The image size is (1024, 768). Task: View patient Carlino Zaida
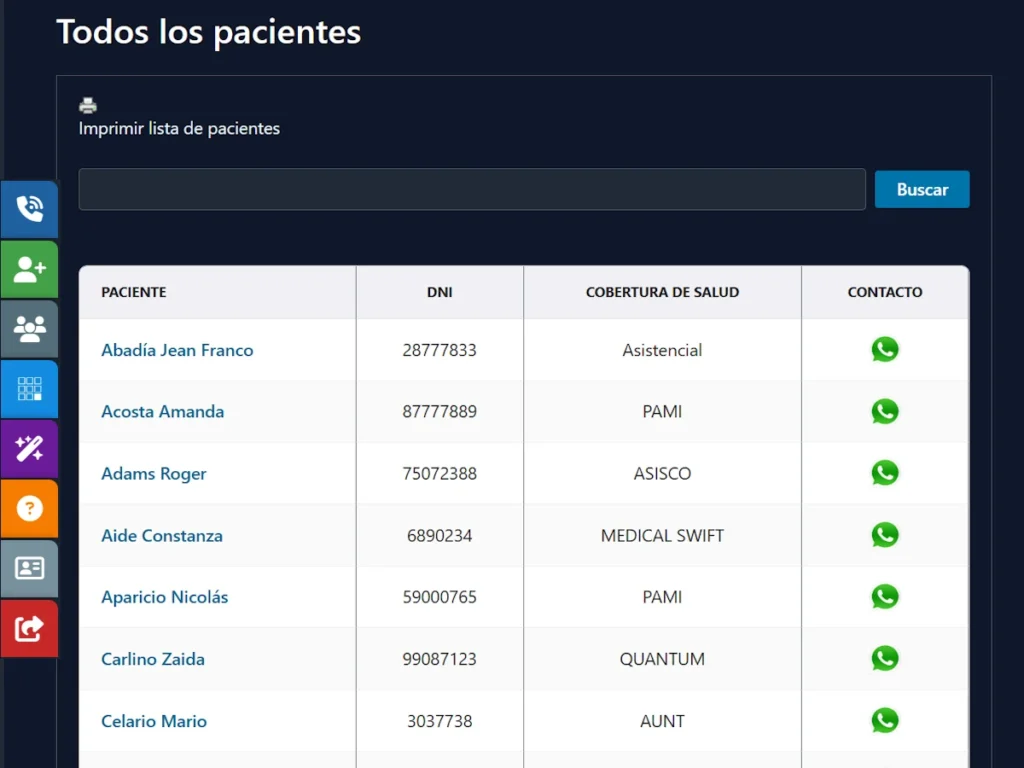(x=153, y=659)
